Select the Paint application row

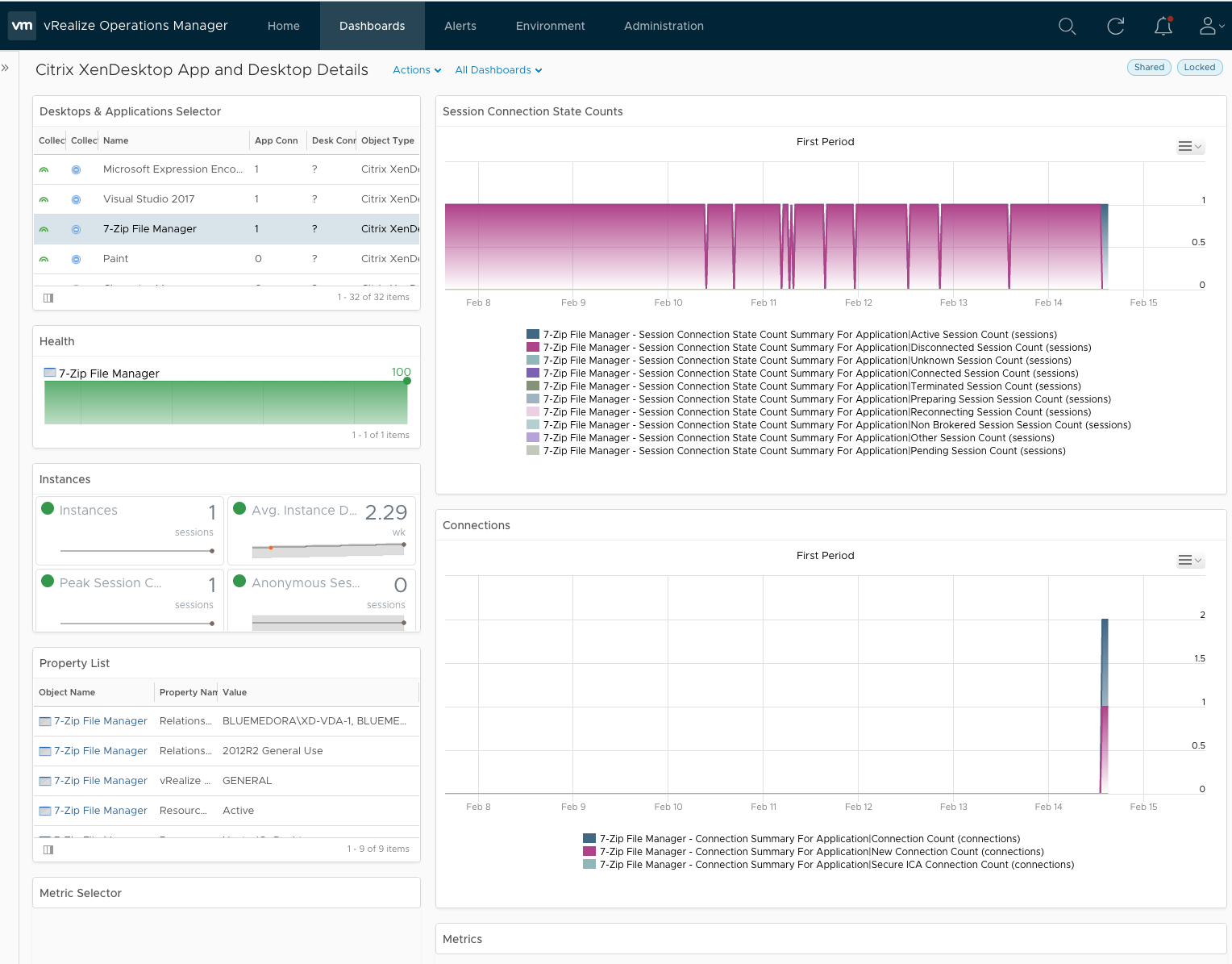(227, 259)
